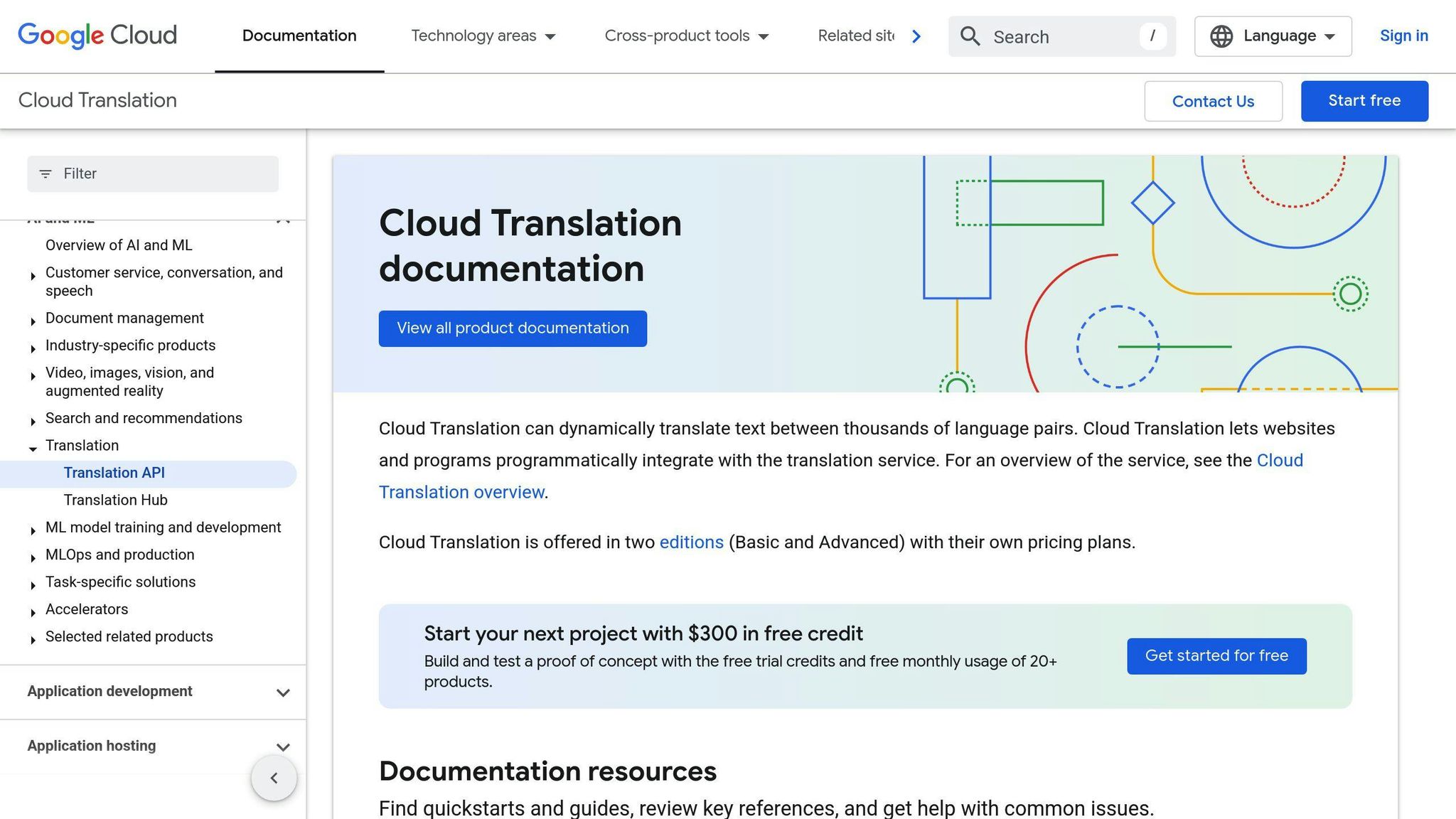Focus the sidebar Filter field
Viewport: 1456px width, 819px height.
153,174
